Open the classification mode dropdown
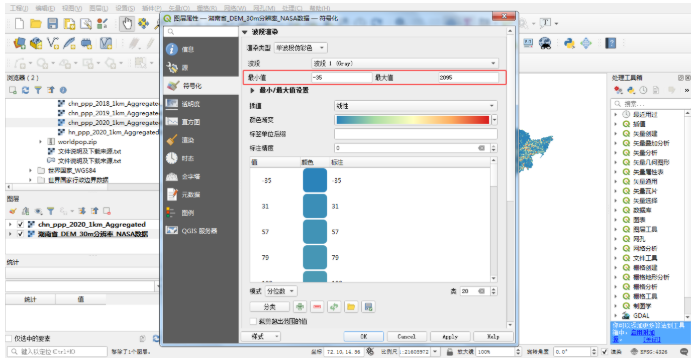 tap(281, 291)
